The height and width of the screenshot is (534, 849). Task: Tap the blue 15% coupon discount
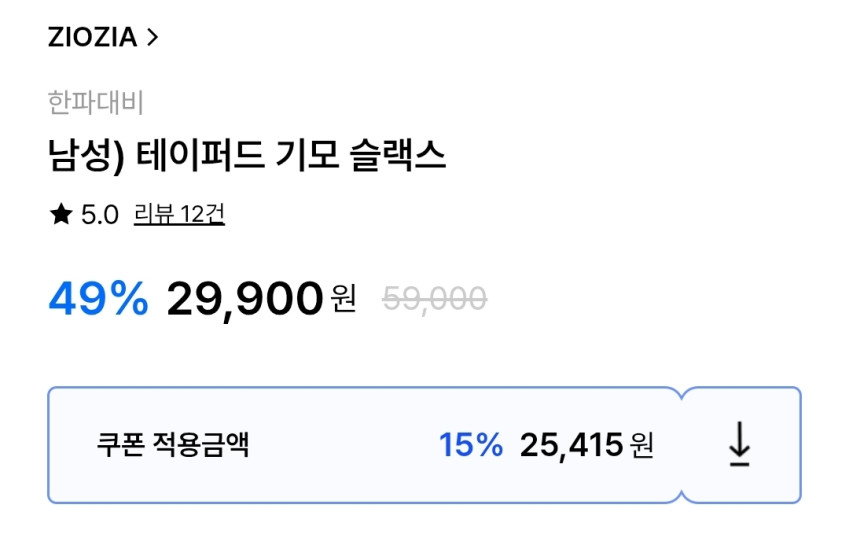click(x=470, y=445)
